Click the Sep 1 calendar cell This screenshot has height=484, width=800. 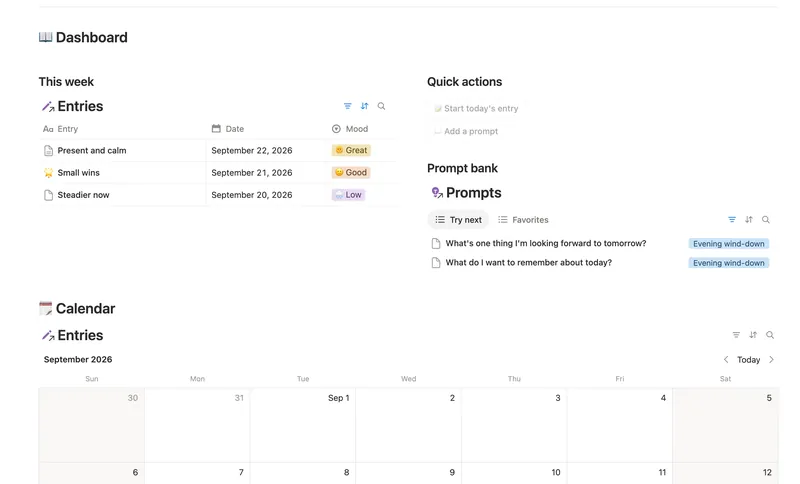pos(303,425)
